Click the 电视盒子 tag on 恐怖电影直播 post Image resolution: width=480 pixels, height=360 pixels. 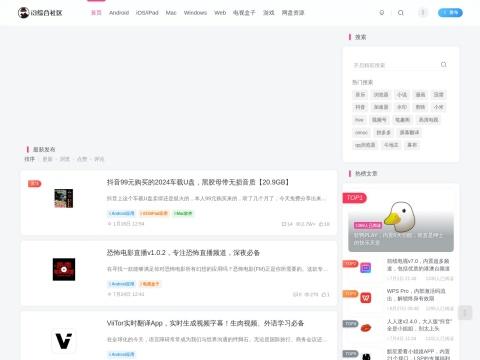tap(150, 284)
